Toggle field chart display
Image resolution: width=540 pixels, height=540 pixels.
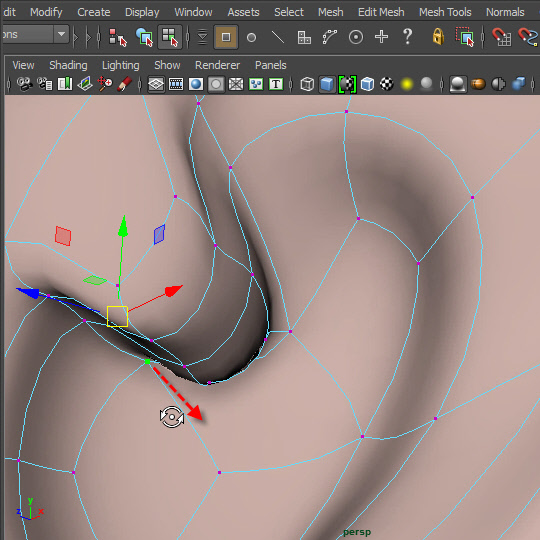coord(236,84)
